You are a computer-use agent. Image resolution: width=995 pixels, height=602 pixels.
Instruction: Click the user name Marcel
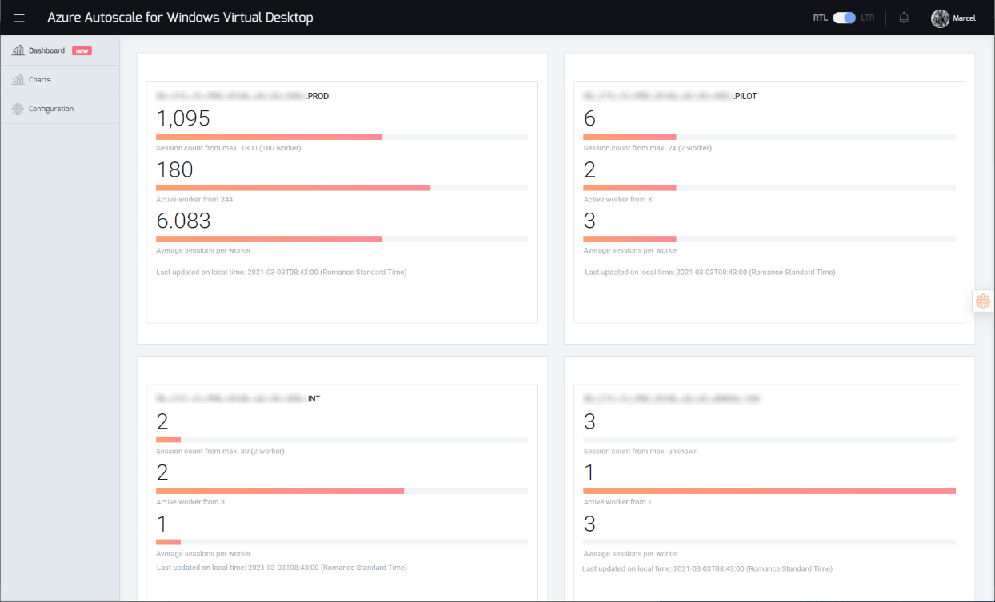point(964,18)
